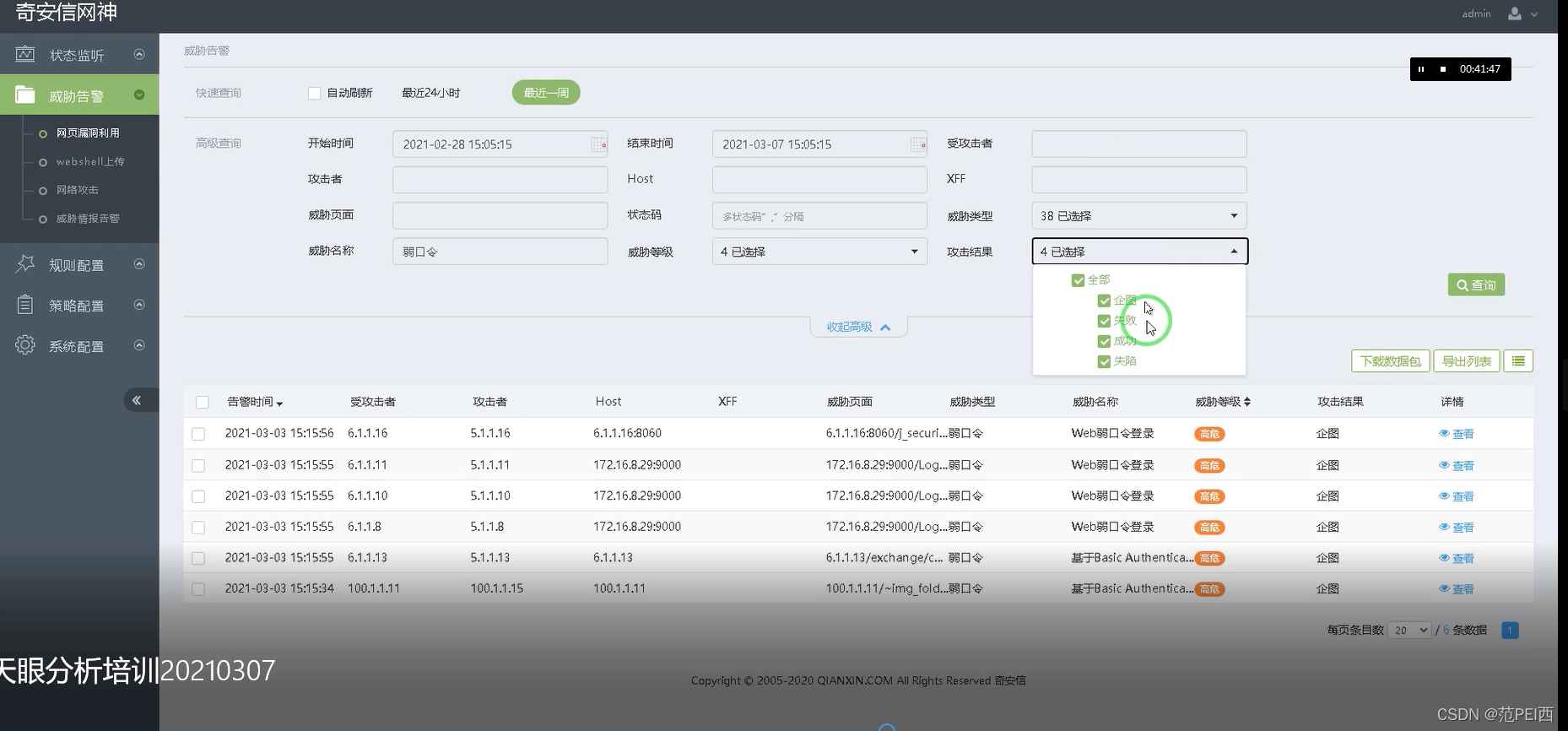Open 威胁情报告警 submenu item

pos(88,219)
